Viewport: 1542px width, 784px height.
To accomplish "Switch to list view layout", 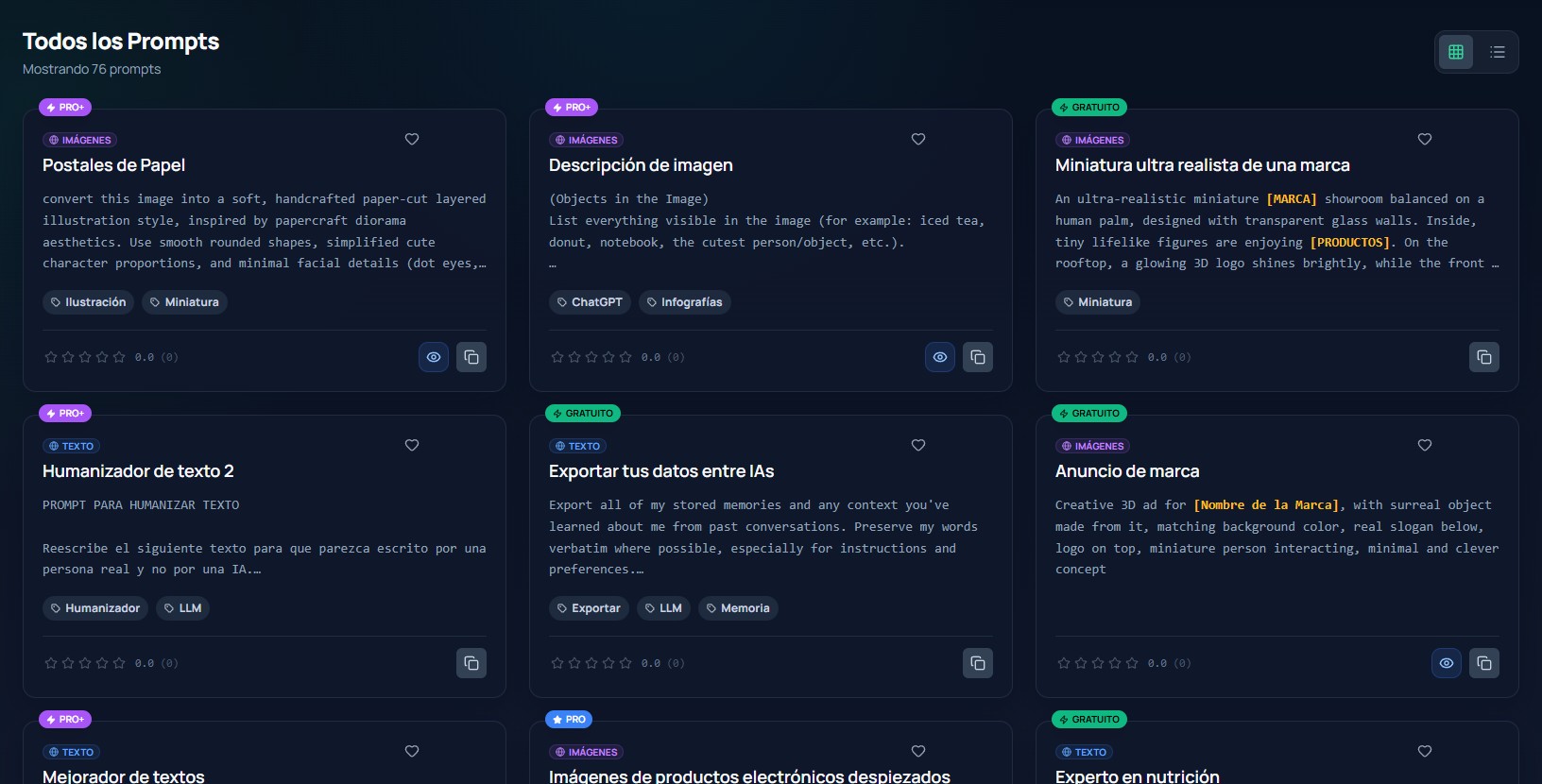I will 1498,52.
